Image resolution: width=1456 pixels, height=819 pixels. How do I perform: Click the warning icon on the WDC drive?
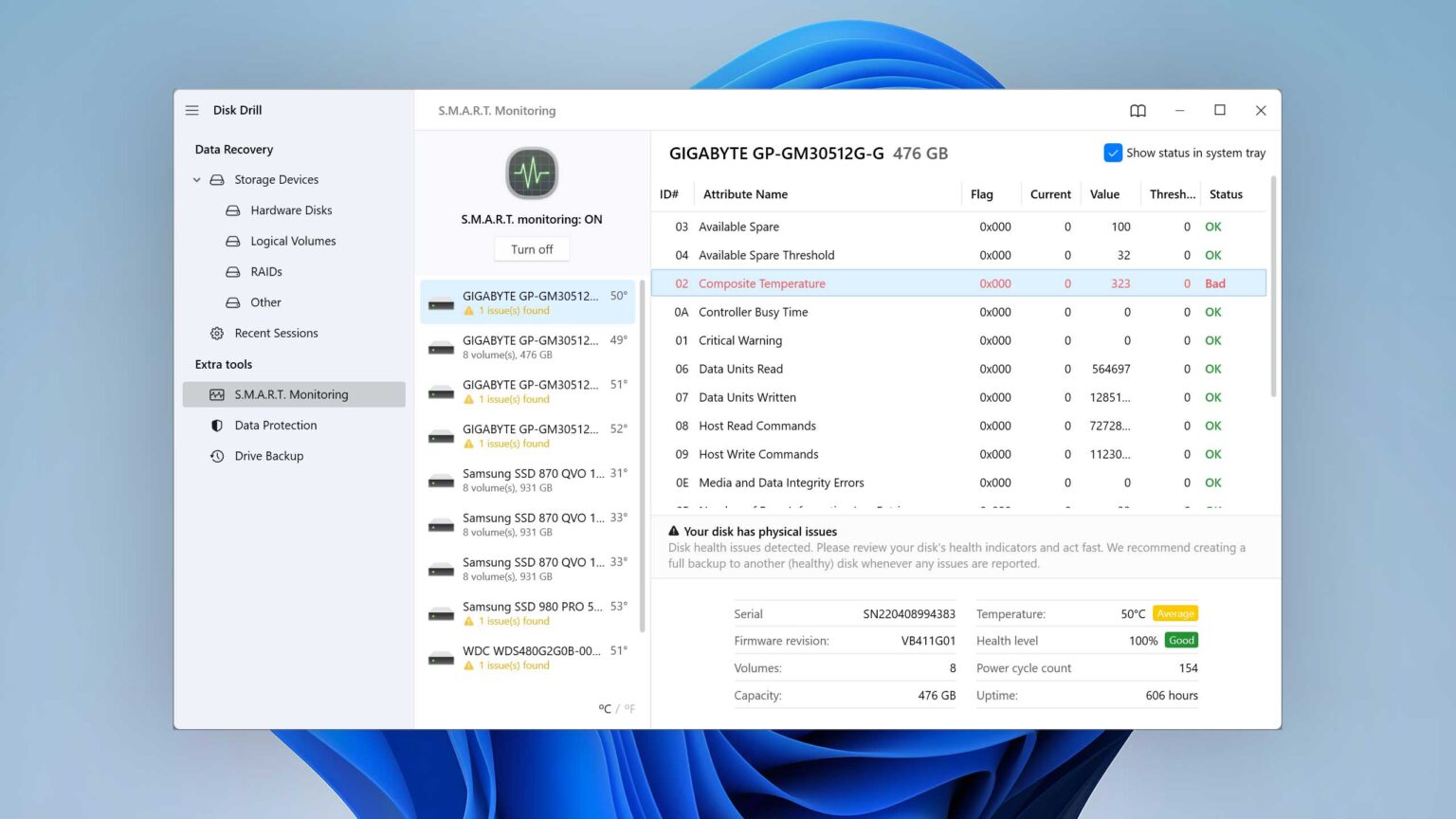pos(469,664)
